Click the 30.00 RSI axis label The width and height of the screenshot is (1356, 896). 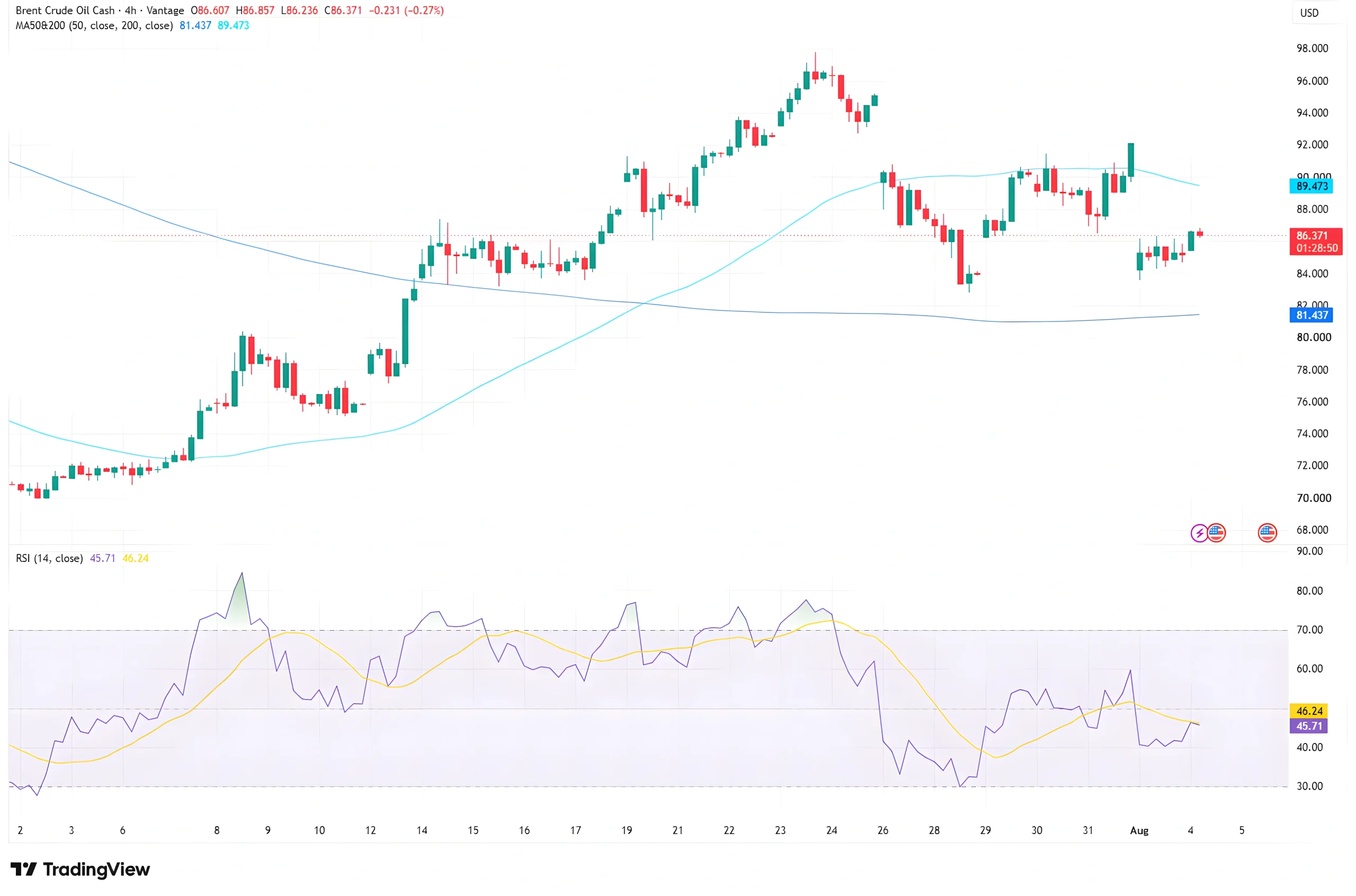[x=1310, y=786]
